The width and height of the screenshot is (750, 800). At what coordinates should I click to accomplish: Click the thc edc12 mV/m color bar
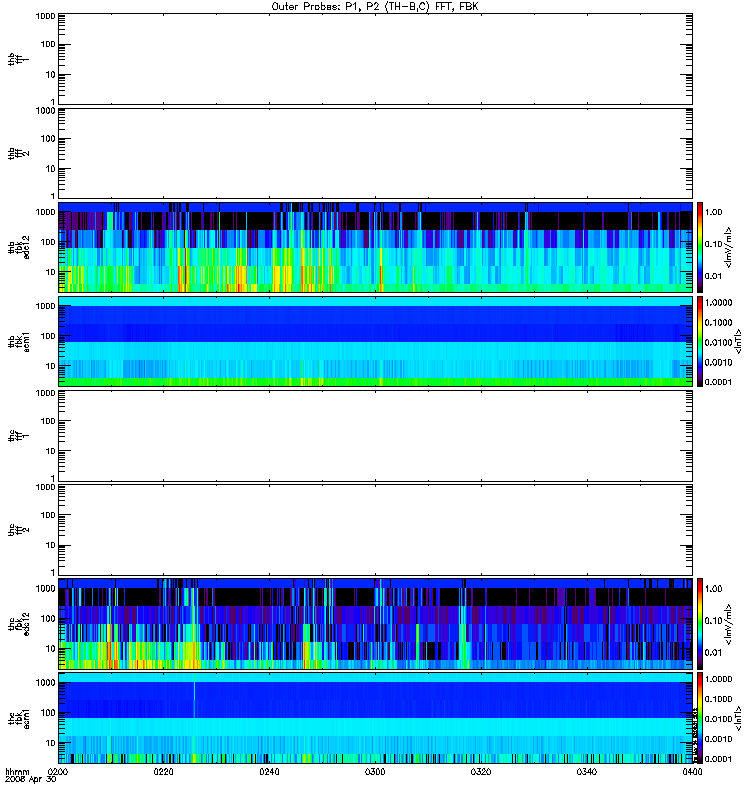(x=700, y=623)
